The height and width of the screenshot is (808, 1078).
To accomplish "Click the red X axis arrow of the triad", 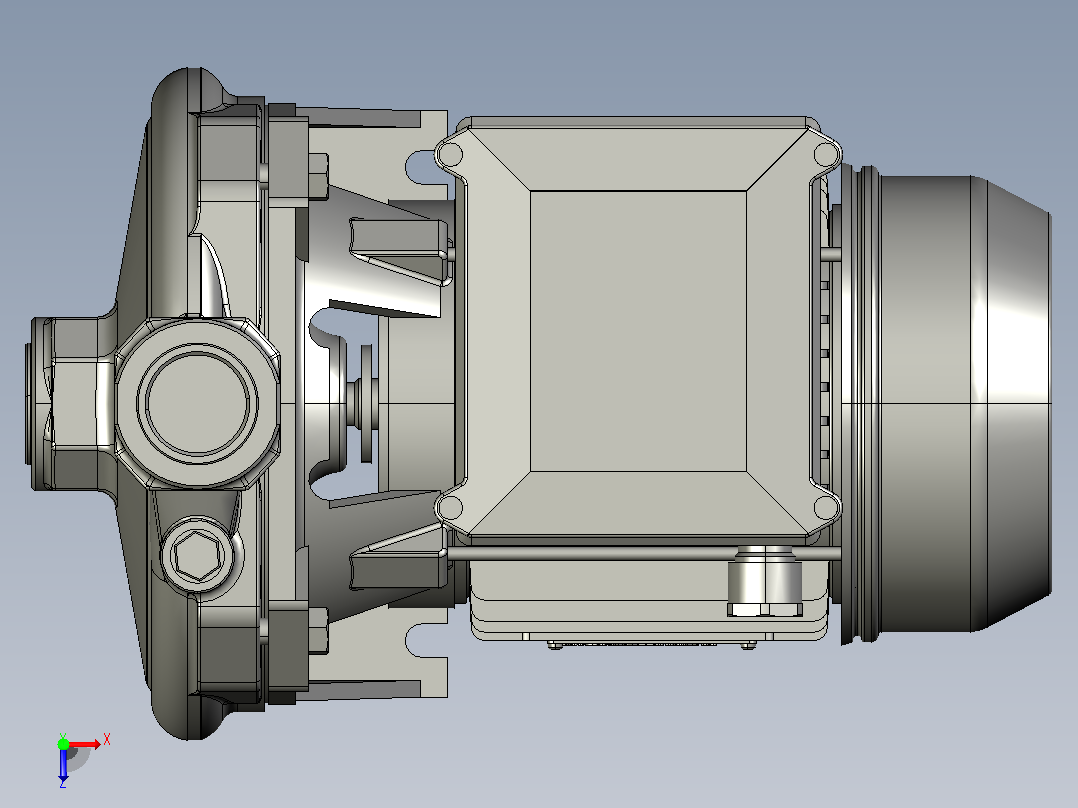I will [x=85, y=744].
